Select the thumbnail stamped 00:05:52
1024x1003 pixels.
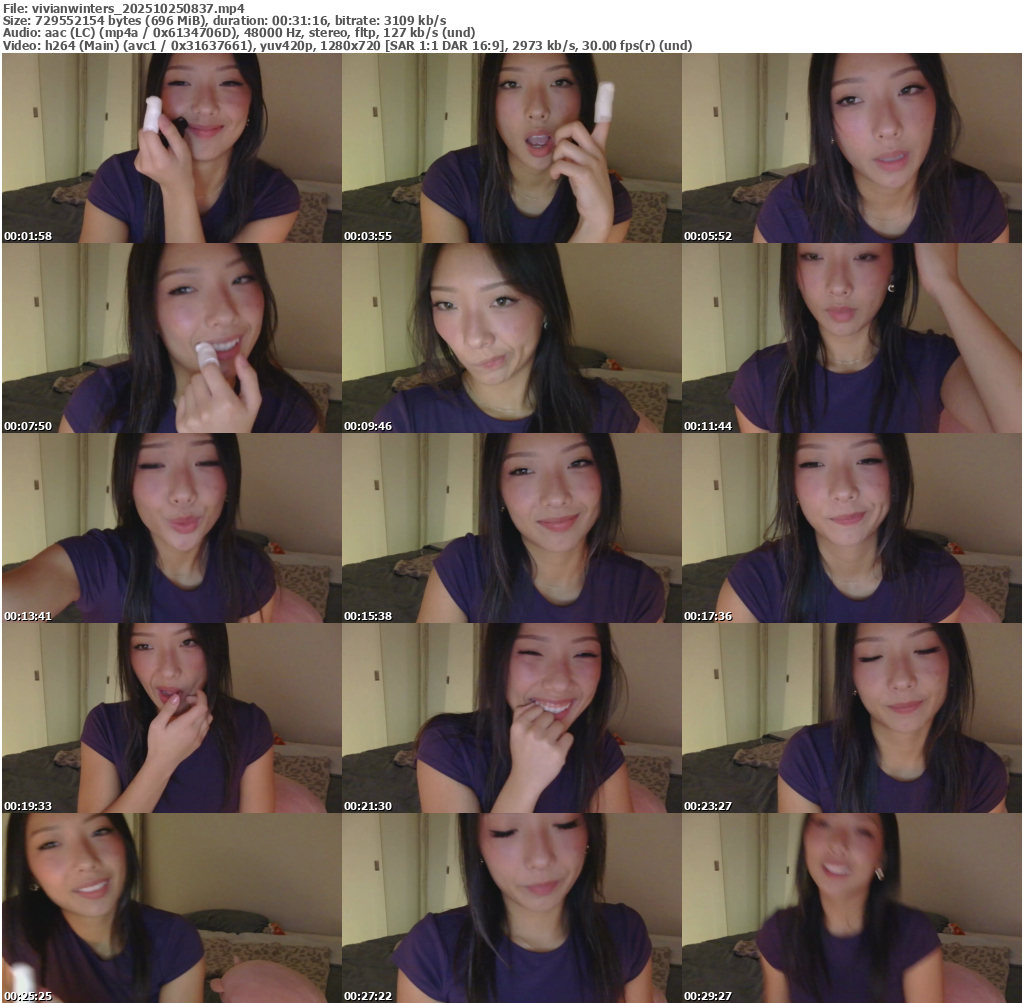[x=852, y=148]
